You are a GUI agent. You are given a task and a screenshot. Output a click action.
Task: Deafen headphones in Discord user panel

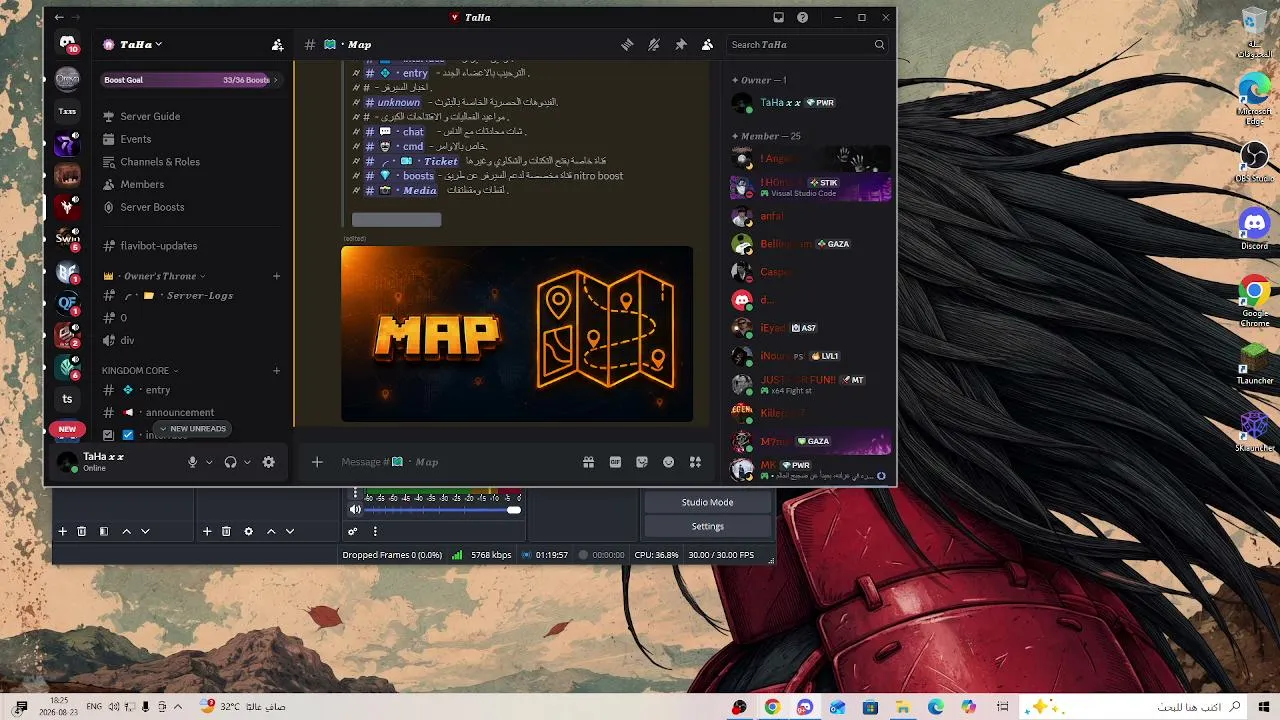pos(231,462)
